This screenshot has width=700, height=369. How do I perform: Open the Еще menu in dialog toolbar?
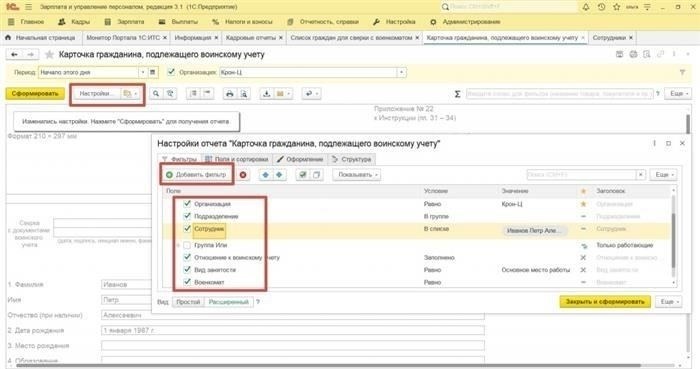pos(665,175)
